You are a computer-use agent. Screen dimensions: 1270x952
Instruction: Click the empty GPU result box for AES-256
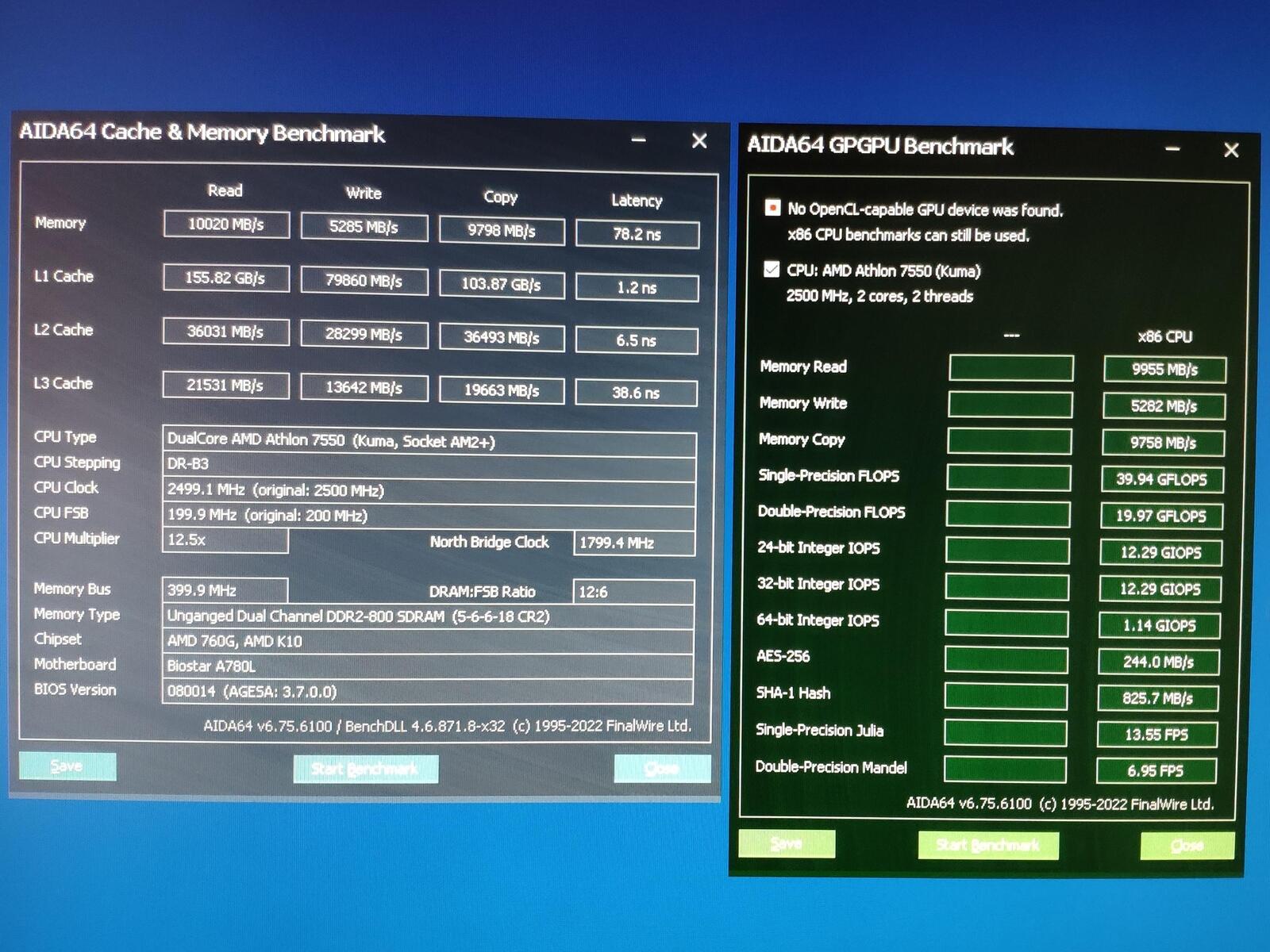1006,660
